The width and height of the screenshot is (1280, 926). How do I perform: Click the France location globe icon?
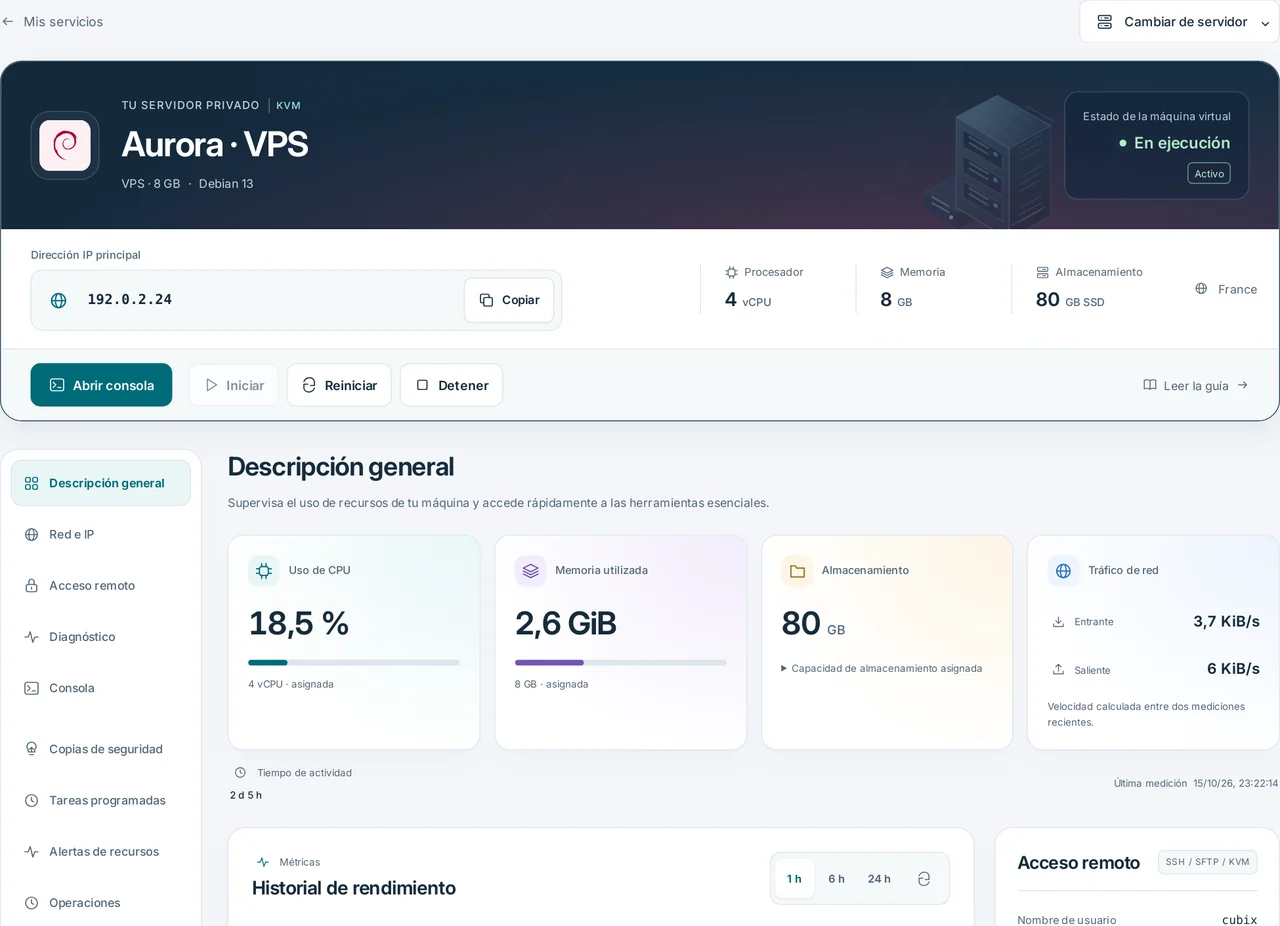(1201, 289)
